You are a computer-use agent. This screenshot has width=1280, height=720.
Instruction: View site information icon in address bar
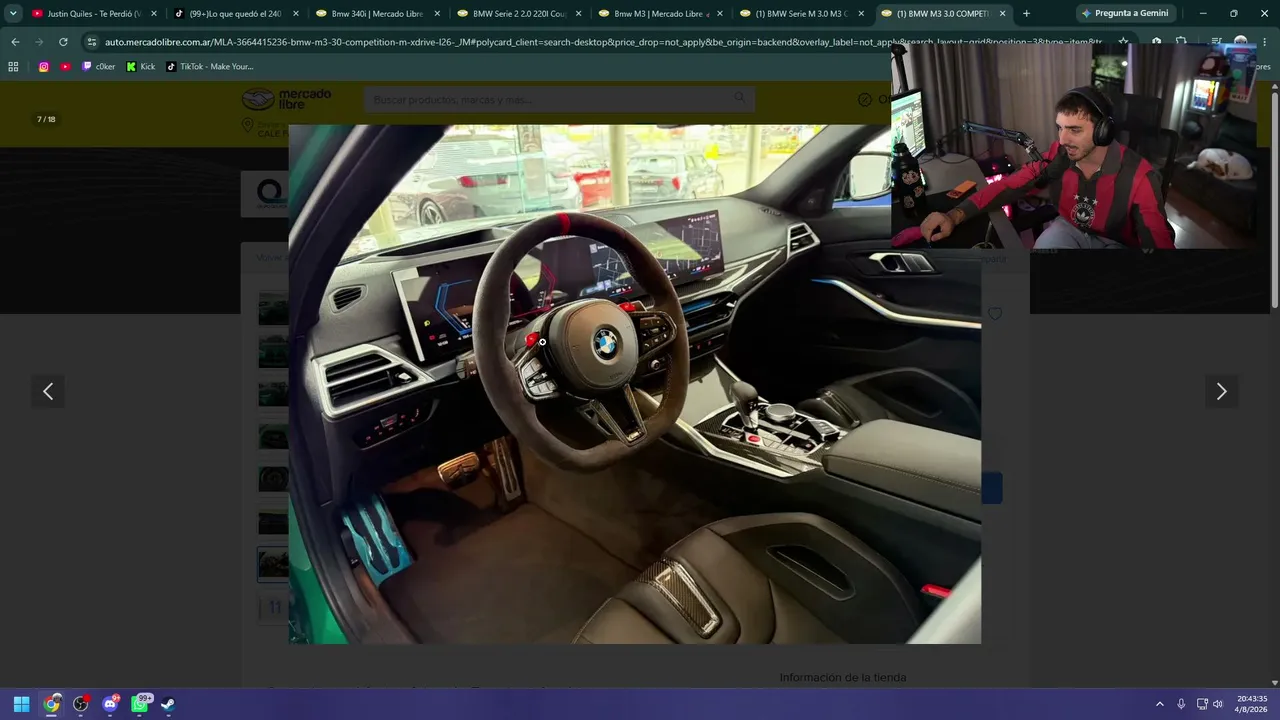pyautogui.click(x=92, y=42)
